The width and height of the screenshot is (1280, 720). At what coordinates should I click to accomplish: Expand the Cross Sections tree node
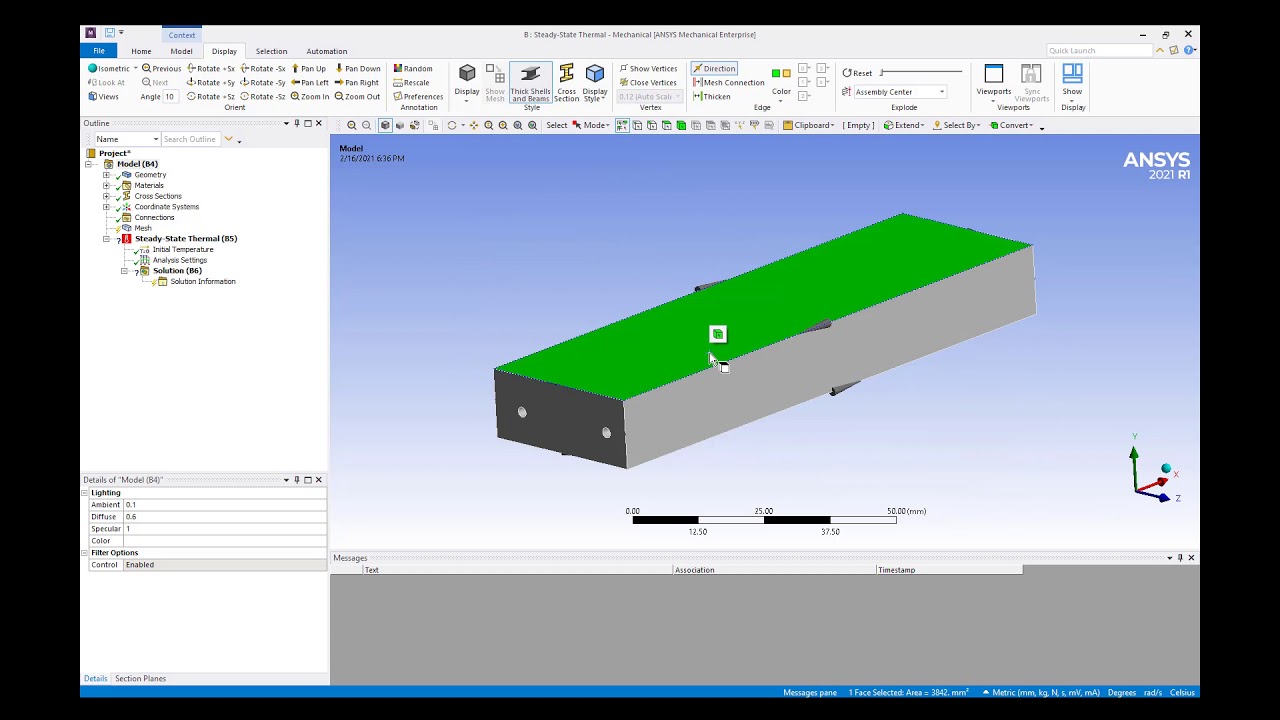106,196
